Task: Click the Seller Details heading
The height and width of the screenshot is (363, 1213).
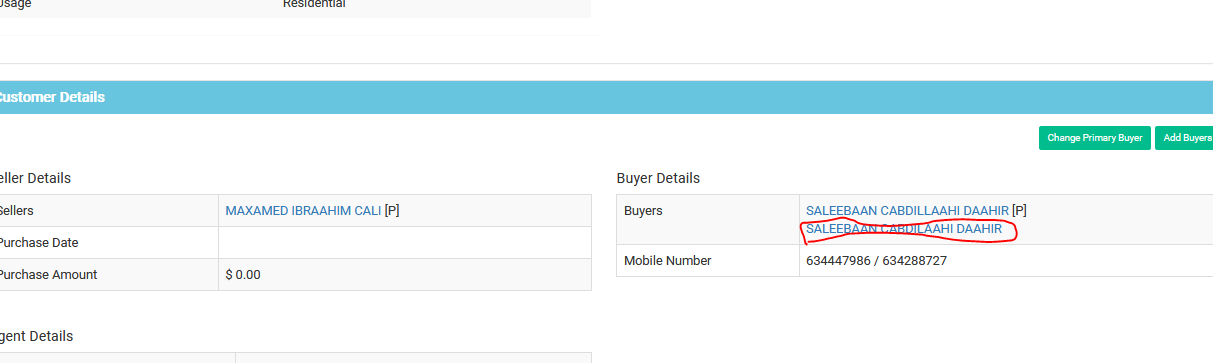Action: [35, 178]
